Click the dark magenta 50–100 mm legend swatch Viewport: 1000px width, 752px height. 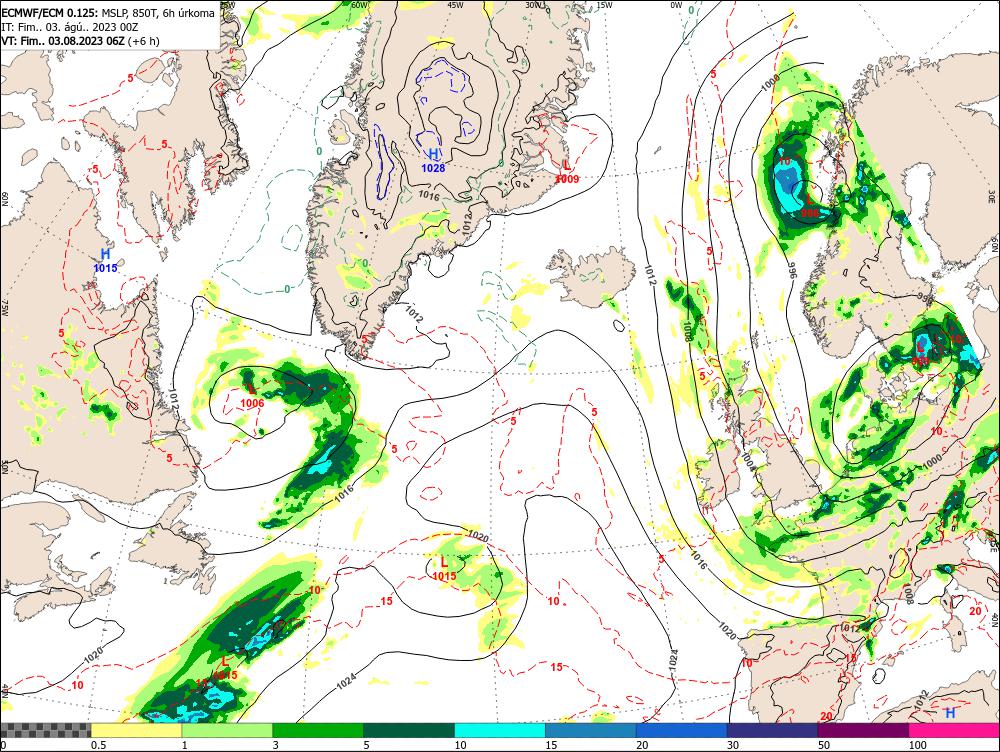863,730
